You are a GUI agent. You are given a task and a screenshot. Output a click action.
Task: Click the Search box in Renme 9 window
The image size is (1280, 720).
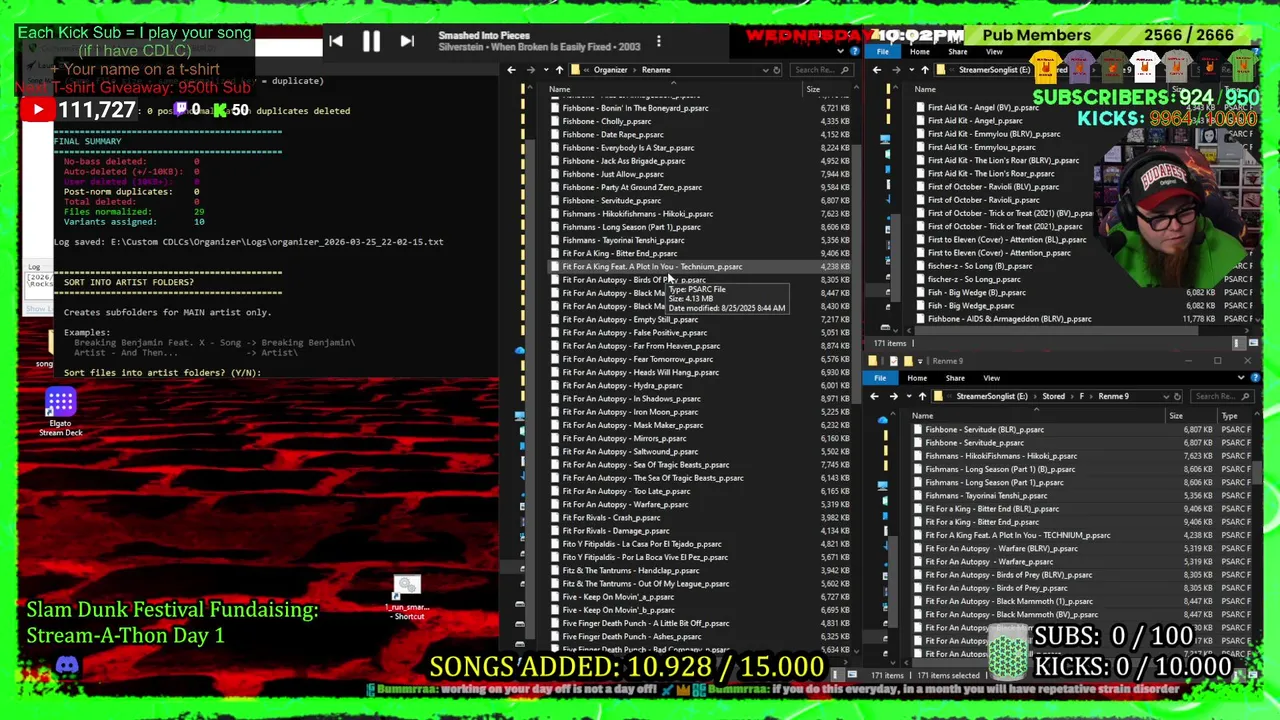click(x=1221, y=396)
